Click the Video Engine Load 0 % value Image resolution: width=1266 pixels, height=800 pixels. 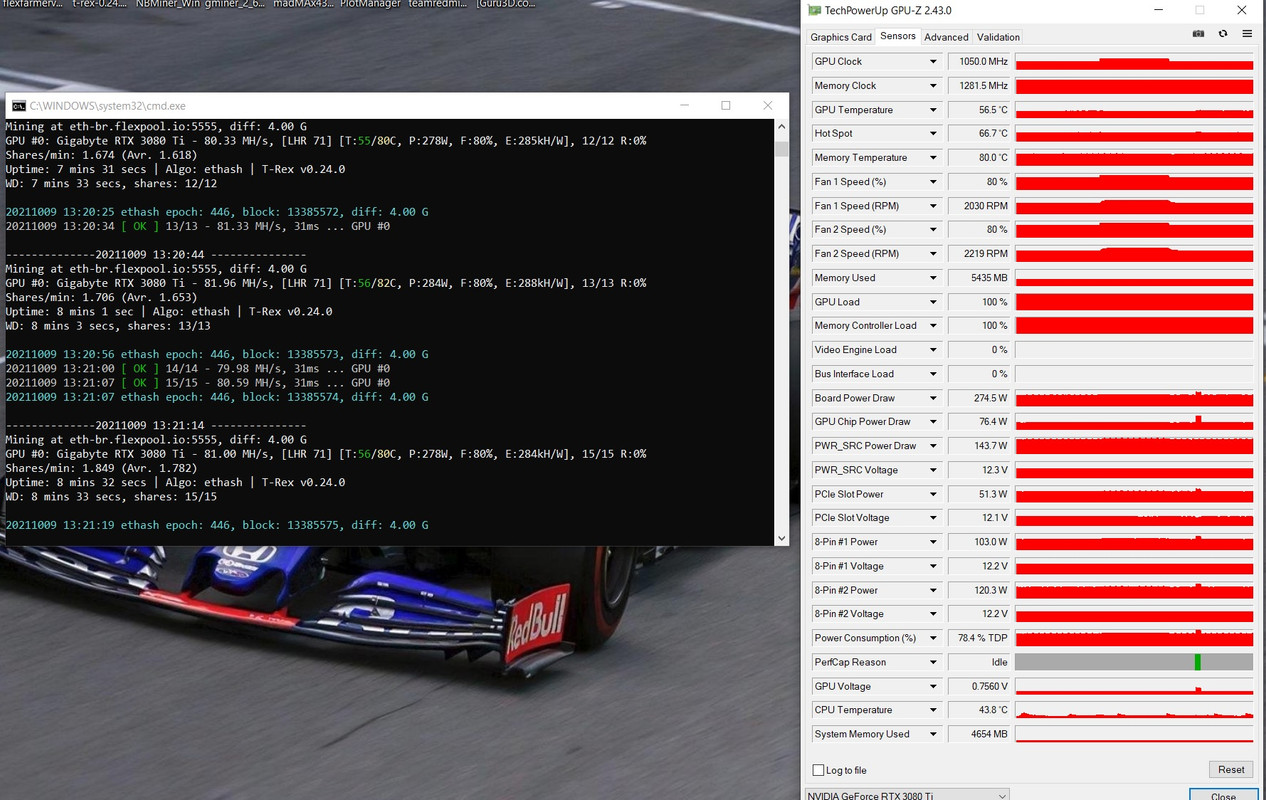pyautogui.click(x=979, y=350)
